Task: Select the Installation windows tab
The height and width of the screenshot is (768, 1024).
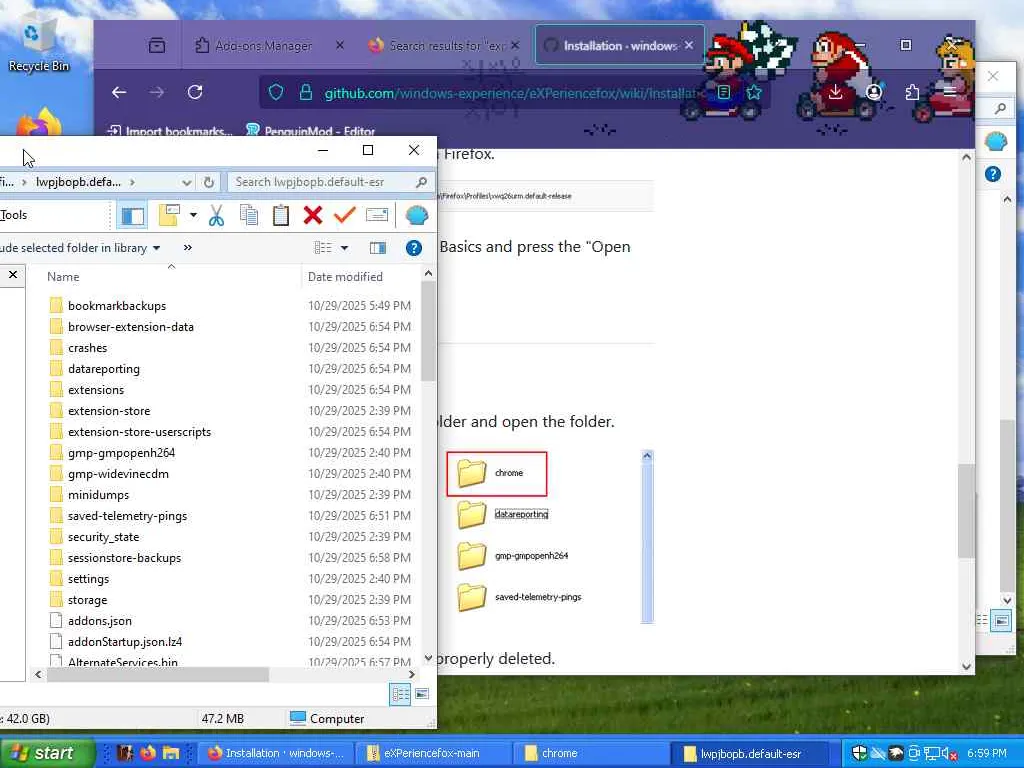Action: pos(619,46)
